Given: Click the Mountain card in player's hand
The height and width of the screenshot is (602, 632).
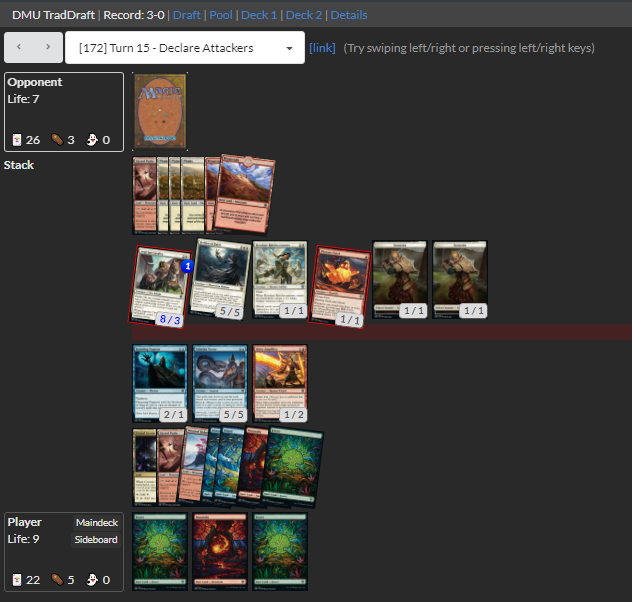Looking at the screenshot, I should click(220, 552).
